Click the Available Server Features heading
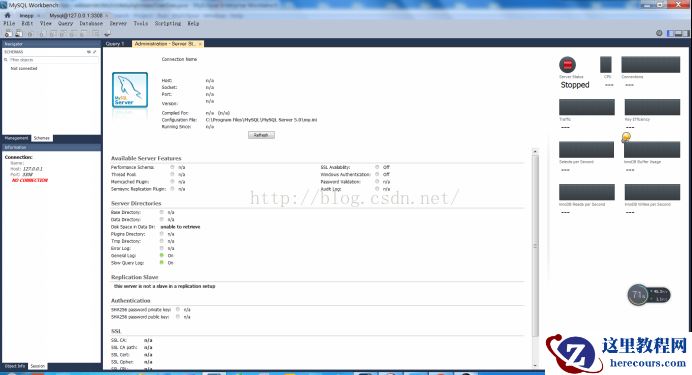Image resolution: width=692 pixels, height=375 pixels. (x=146, y=158)
